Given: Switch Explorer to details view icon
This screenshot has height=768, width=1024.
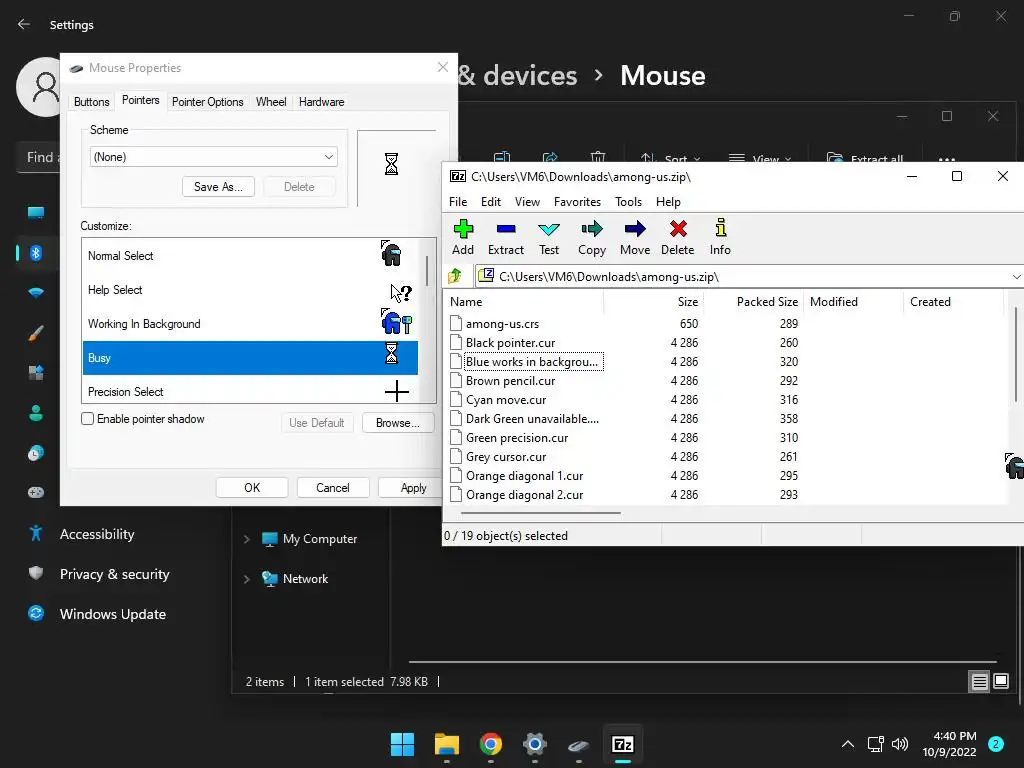Looking at the screenshot, I should (980, 682).
